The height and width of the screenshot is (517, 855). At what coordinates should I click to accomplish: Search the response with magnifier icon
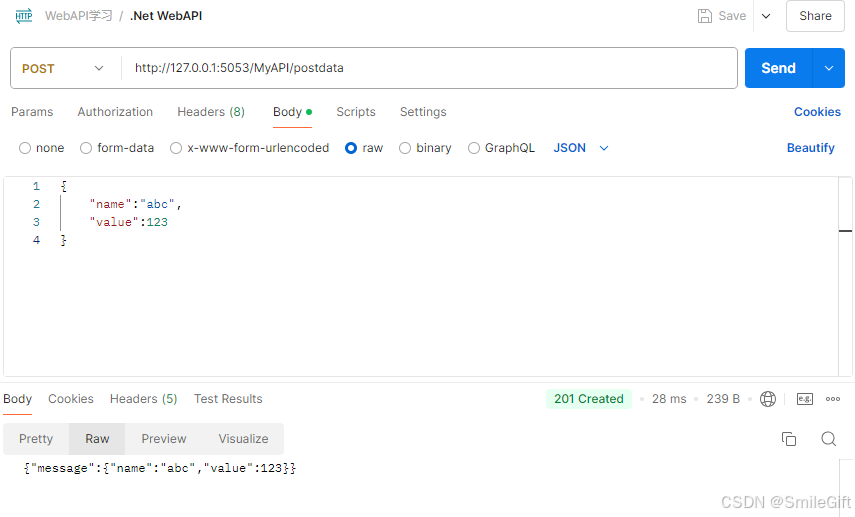point(828,439)
